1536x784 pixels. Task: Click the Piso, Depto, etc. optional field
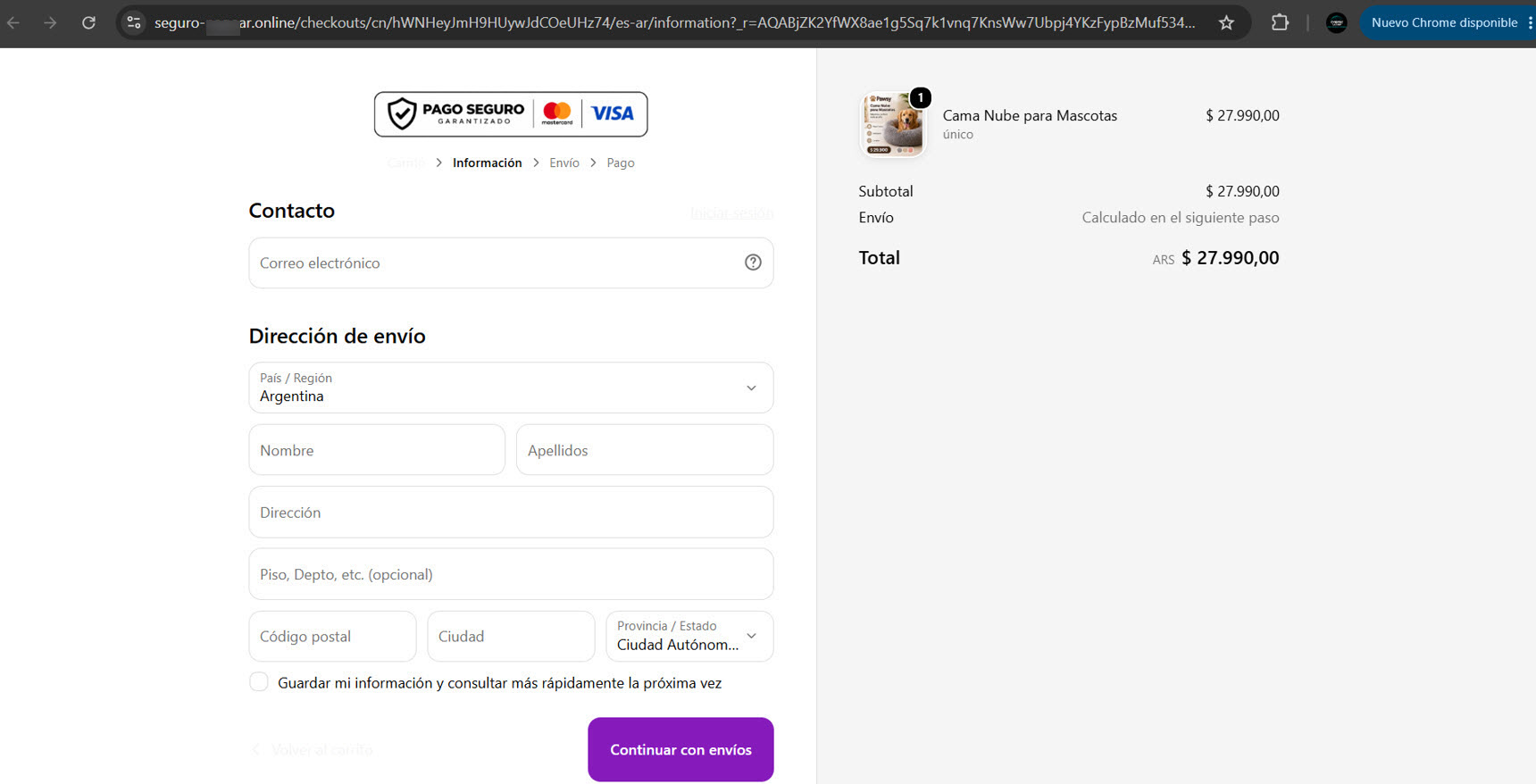pyautogui.click(x=511, y=574)
